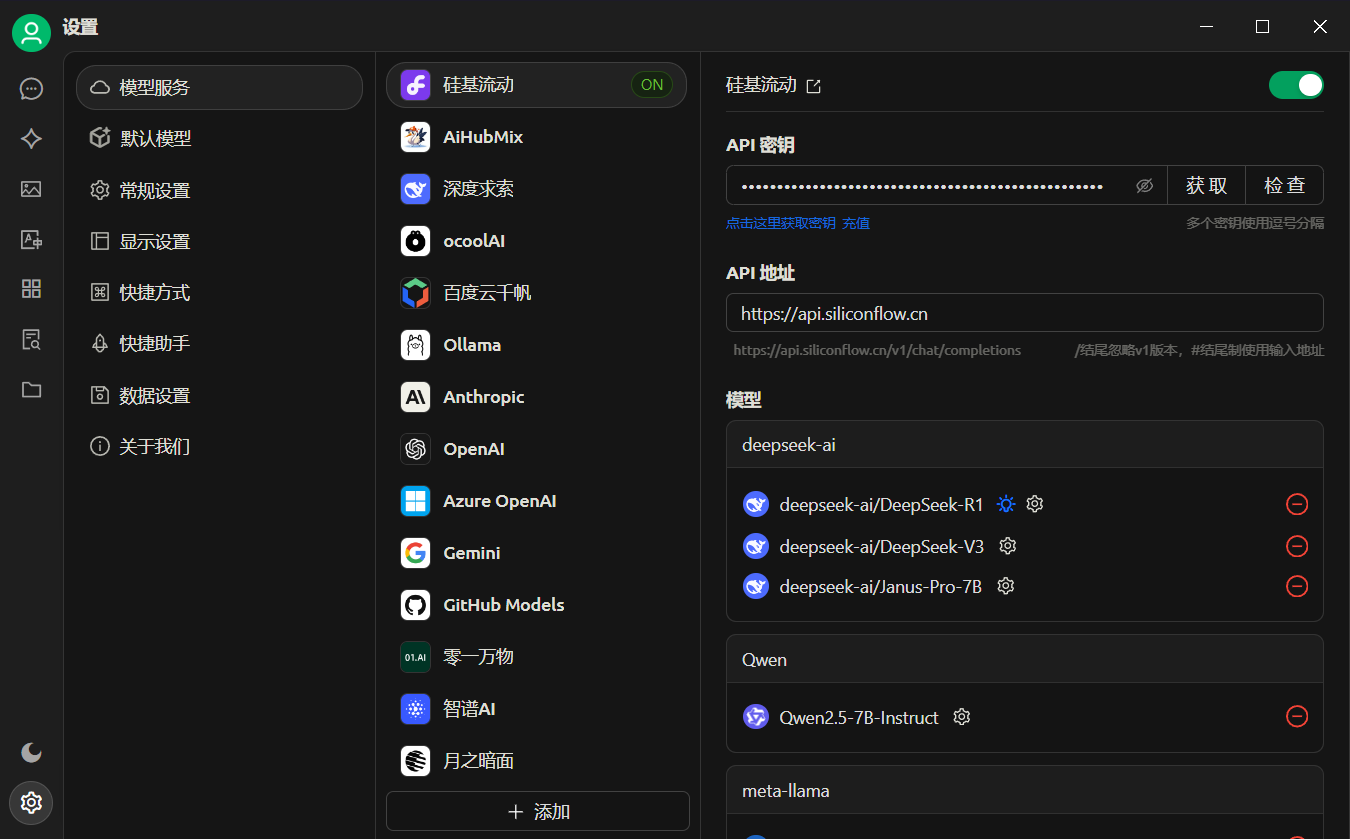This screenshot has height=840, width=1350.
Task: Select 智谱AI provider
Action: pyautogui.click(x=537, y=709)
